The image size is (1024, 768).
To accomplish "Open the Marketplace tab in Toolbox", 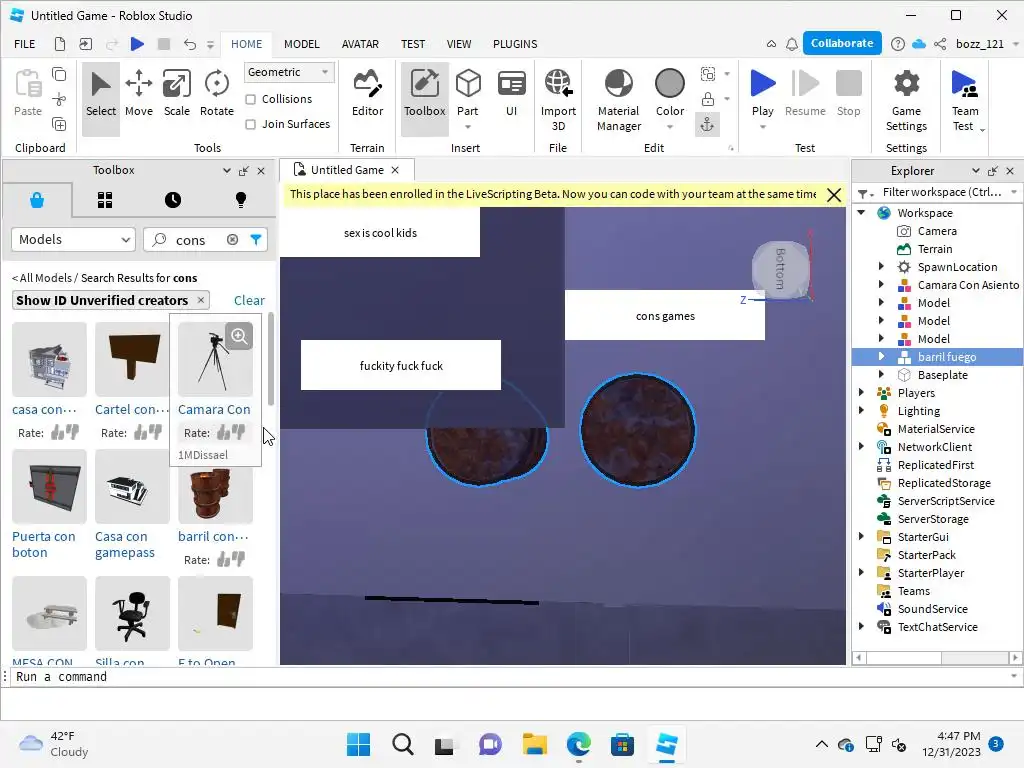I will tap(37, 200).
